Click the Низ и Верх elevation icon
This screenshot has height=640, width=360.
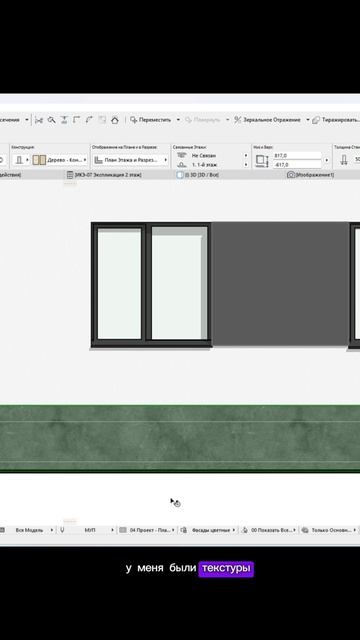262,160
